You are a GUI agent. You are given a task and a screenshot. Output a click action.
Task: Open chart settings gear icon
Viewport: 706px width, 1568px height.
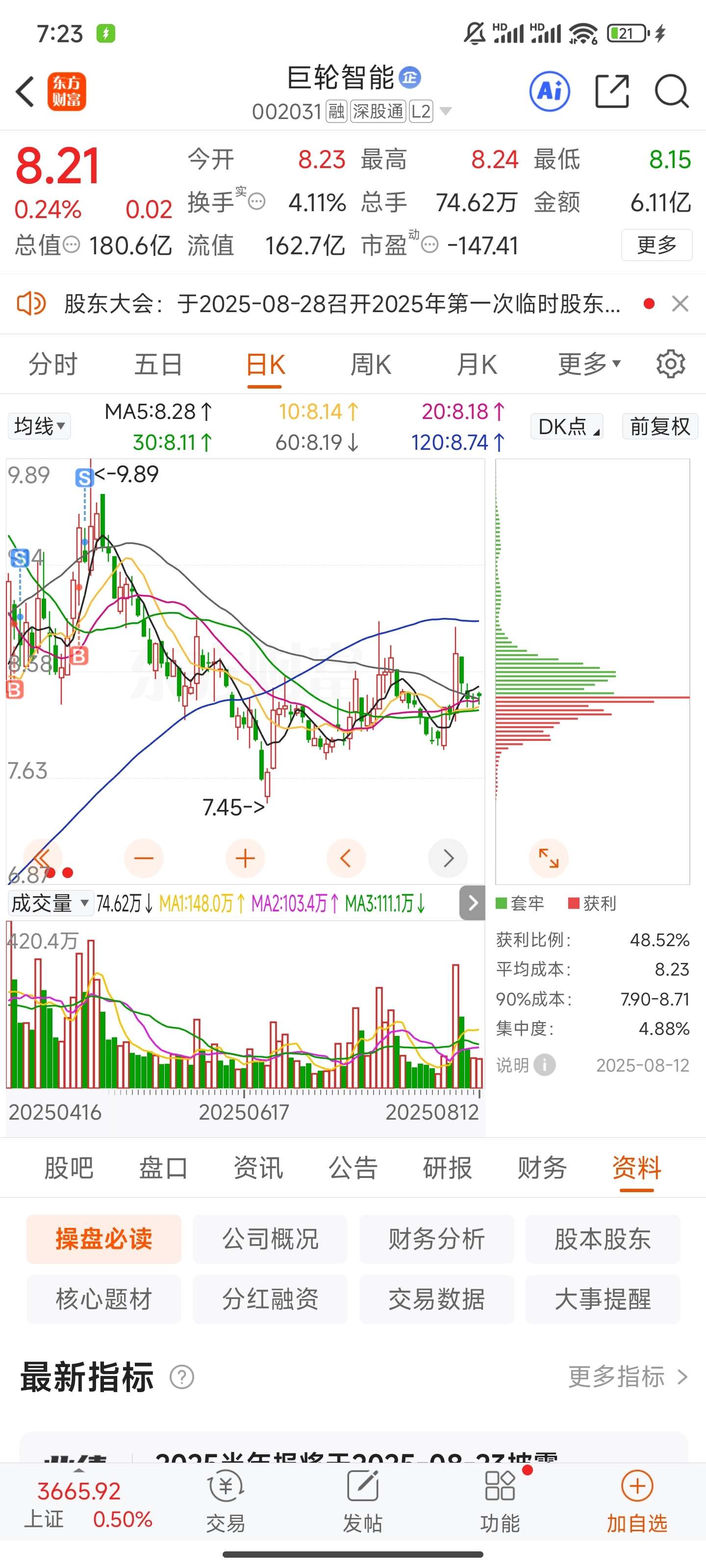click(x=671, y=364)
